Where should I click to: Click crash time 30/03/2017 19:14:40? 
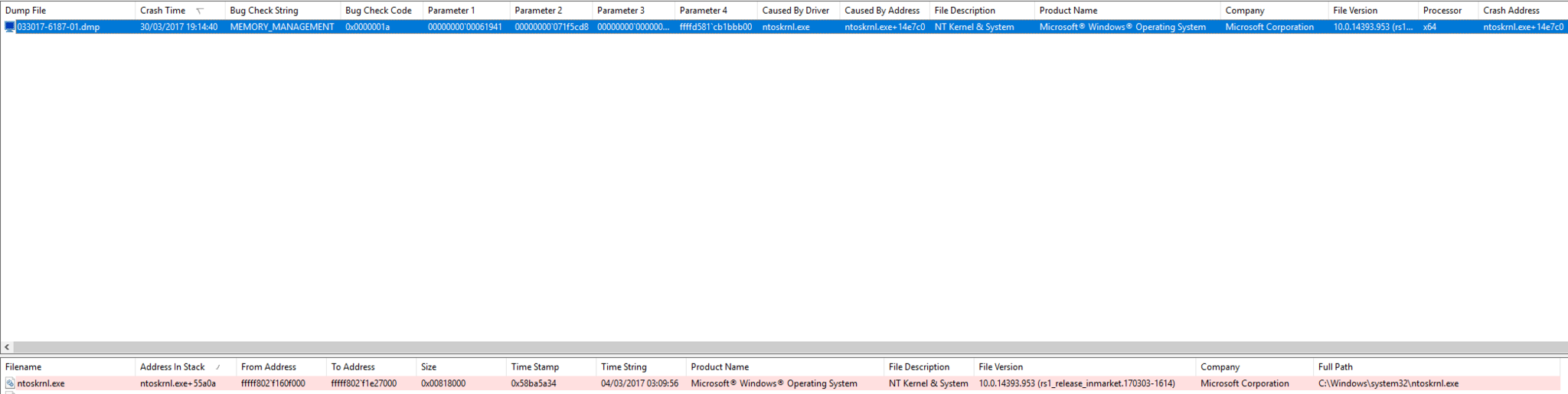pos(178,27)
